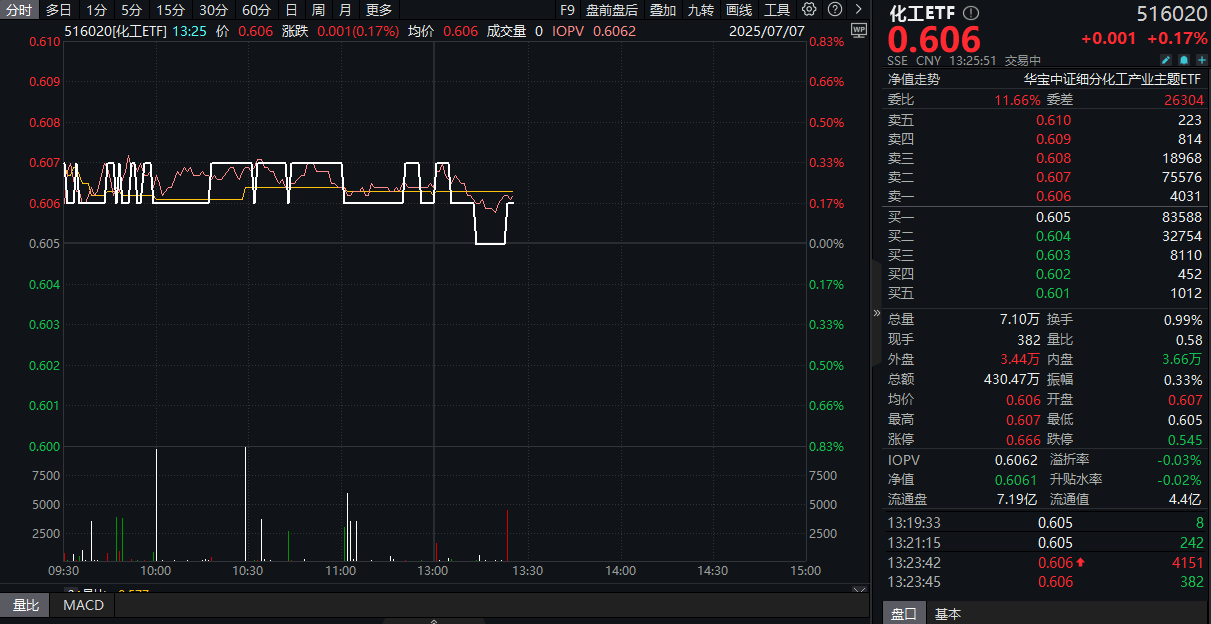1211x624 pixels.
Task: Collapse the quote side panel
Action: click(877, 313)
